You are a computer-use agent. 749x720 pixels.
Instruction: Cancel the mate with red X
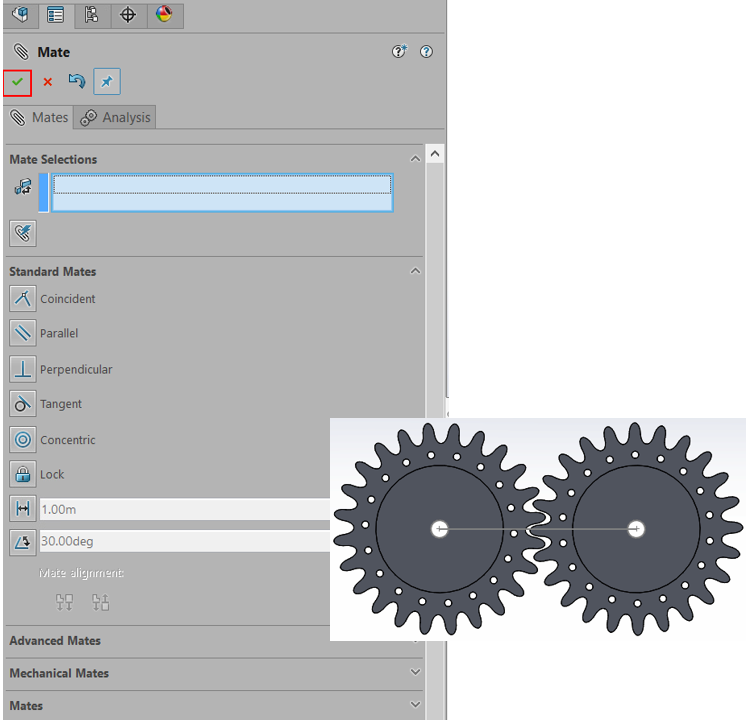(x=47, y=82)
